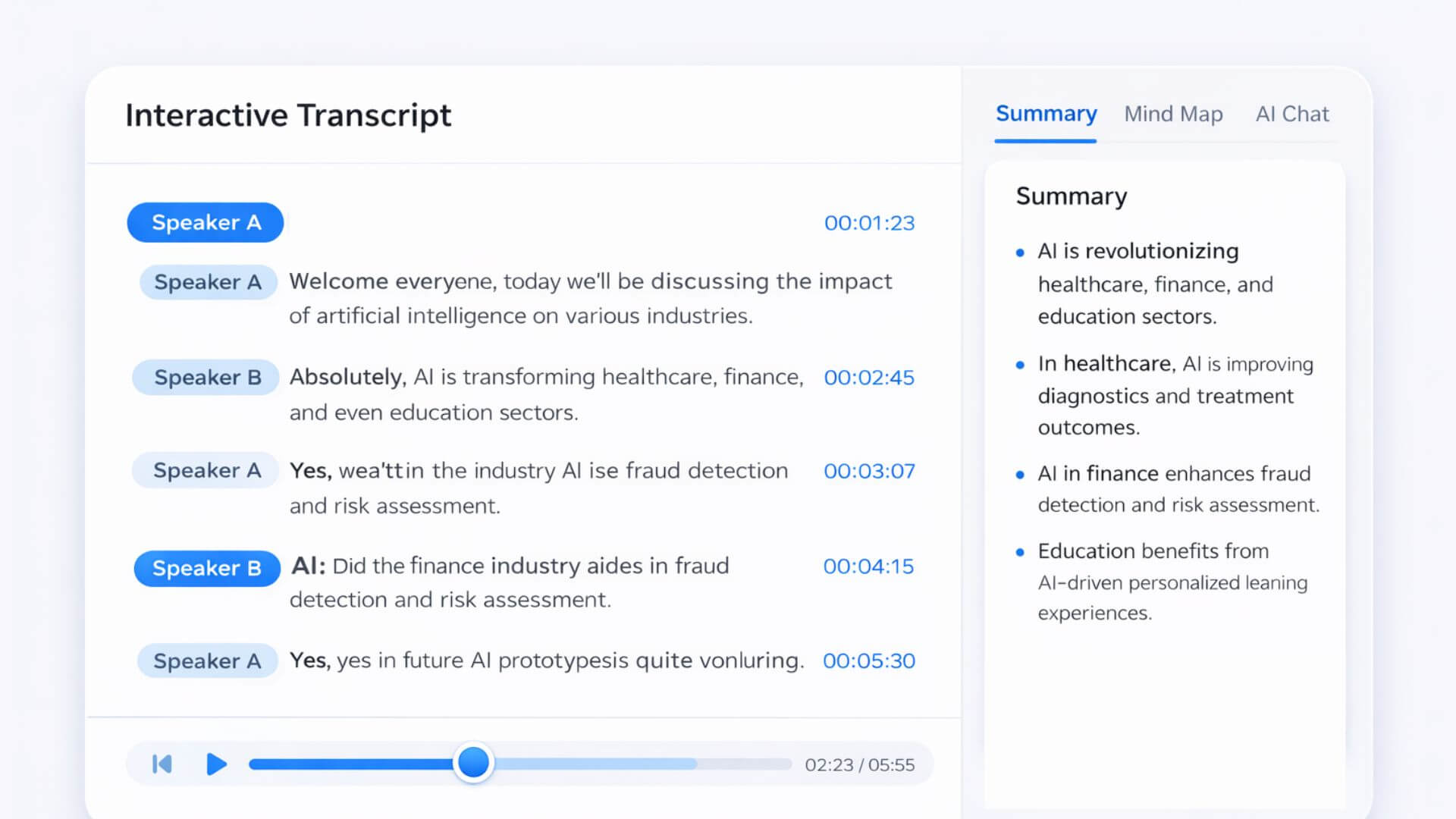Screen dimensions: 1456x819
Task: Go to timestamp 00:04:15
Action: click(868, 566)
